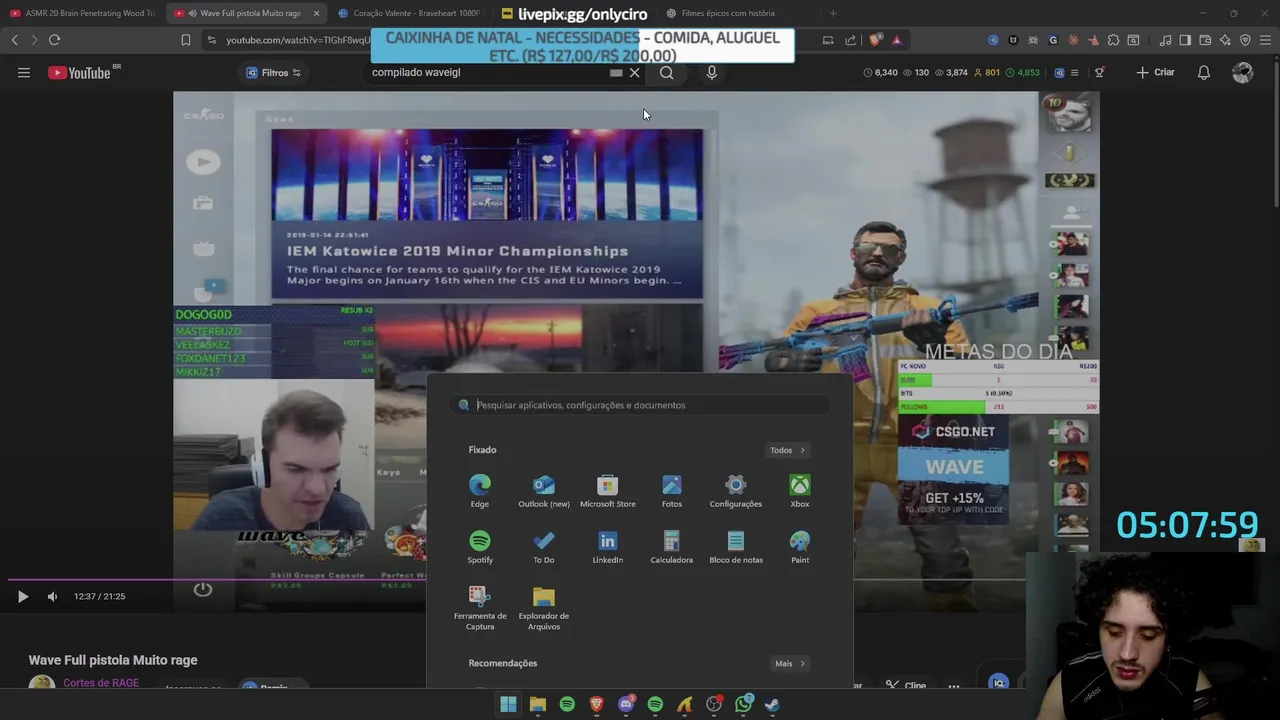The height and width of the screenshot is (720, 1280).
Task: Open YouTube account avatar menu
Action: [1243, 72]
